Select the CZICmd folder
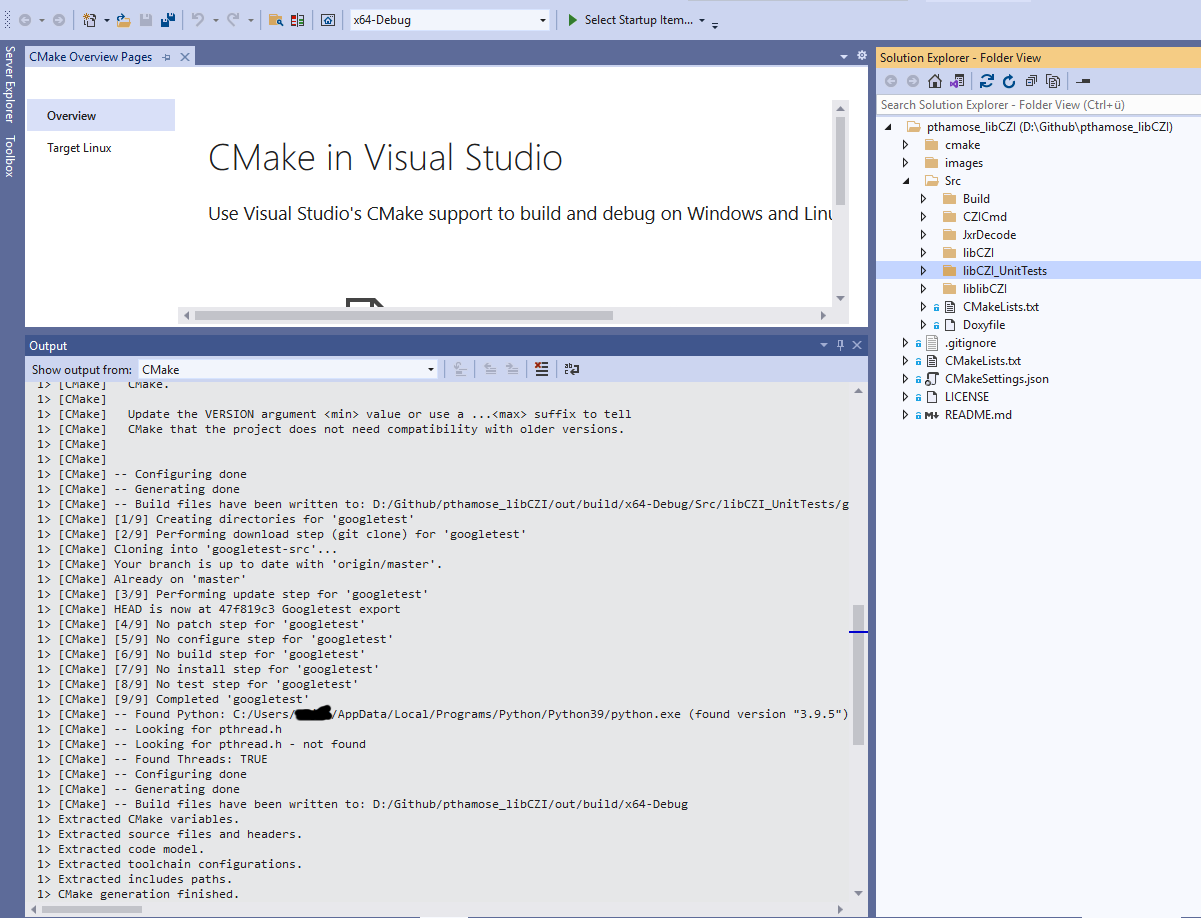The height and width of the screenshot is (918, 1201). pyautogui.click(x=985, y=217)
